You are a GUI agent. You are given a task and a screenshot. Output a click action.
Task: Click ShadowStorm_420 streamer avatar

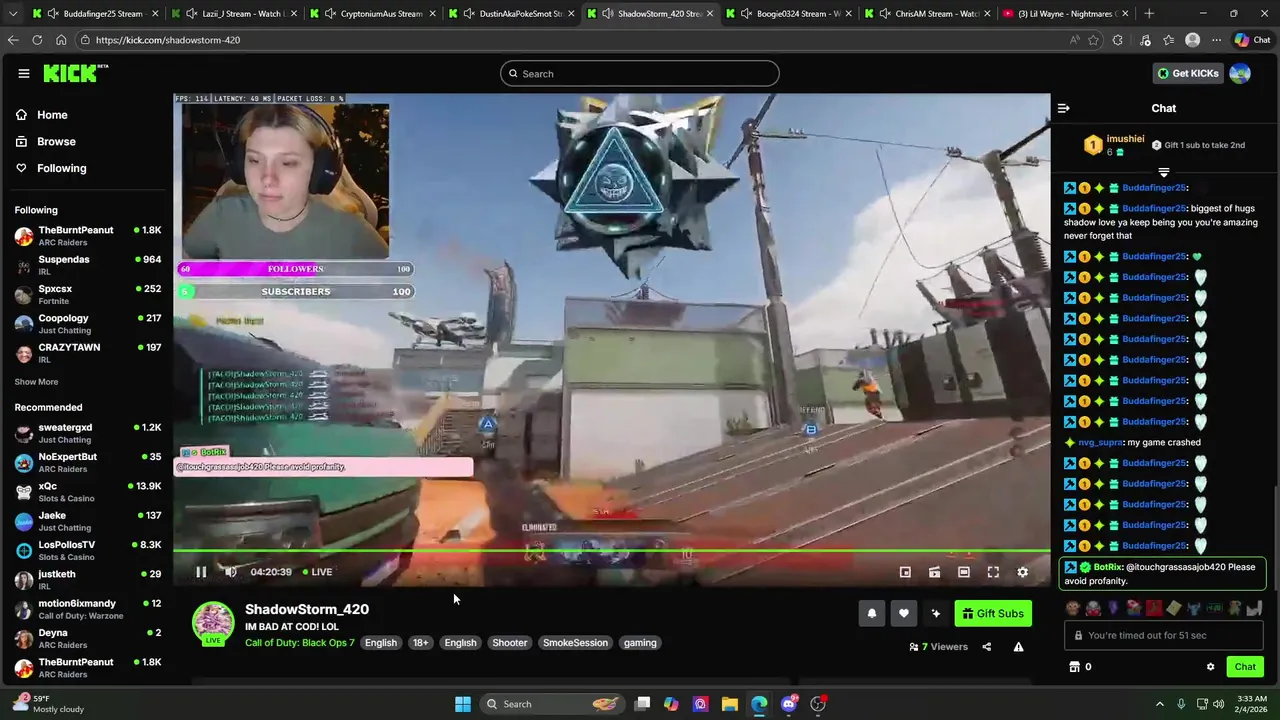[213, 622]
